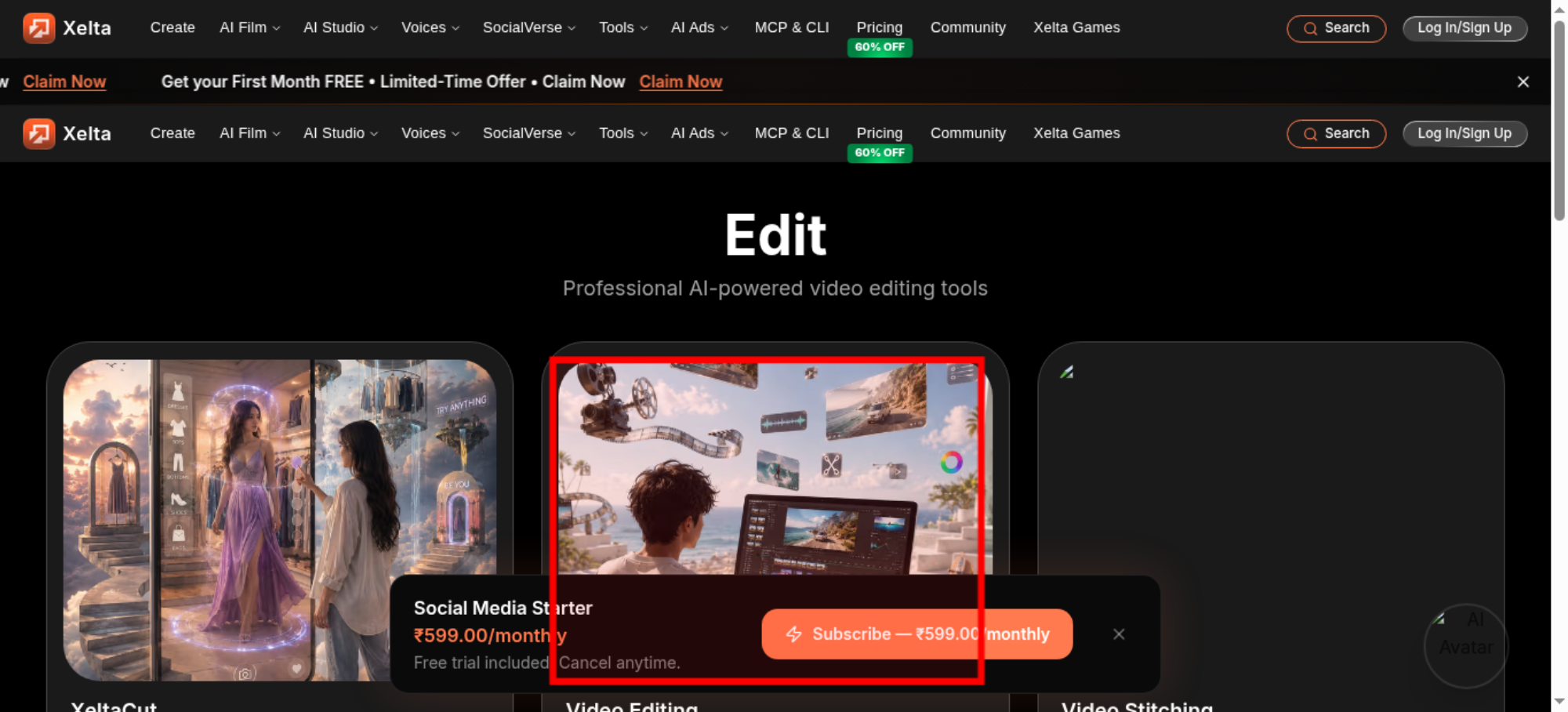Viewport: 1568px width, 712px height.
Task: Click the "Edit" page heading
Action: point(775,235)
